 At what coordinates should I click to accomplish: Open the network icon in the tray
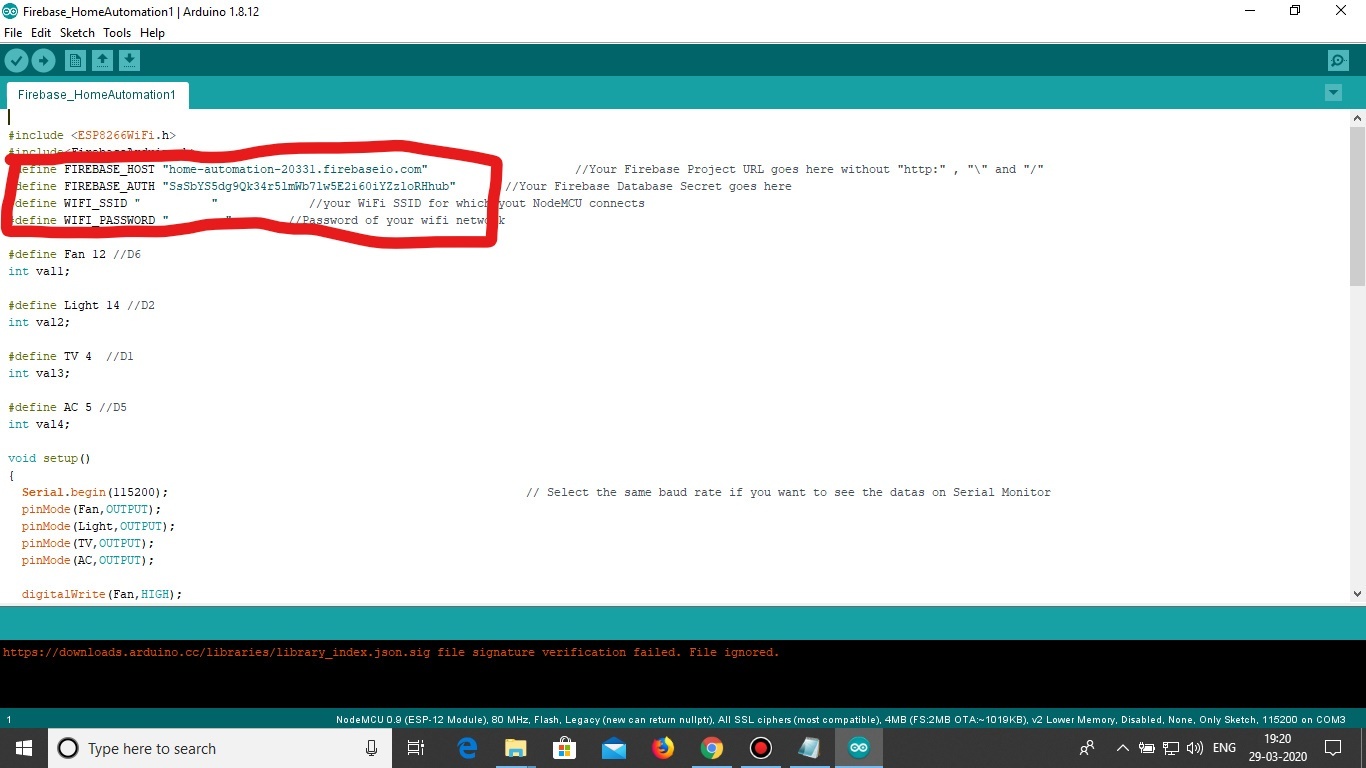[1171, 748]
